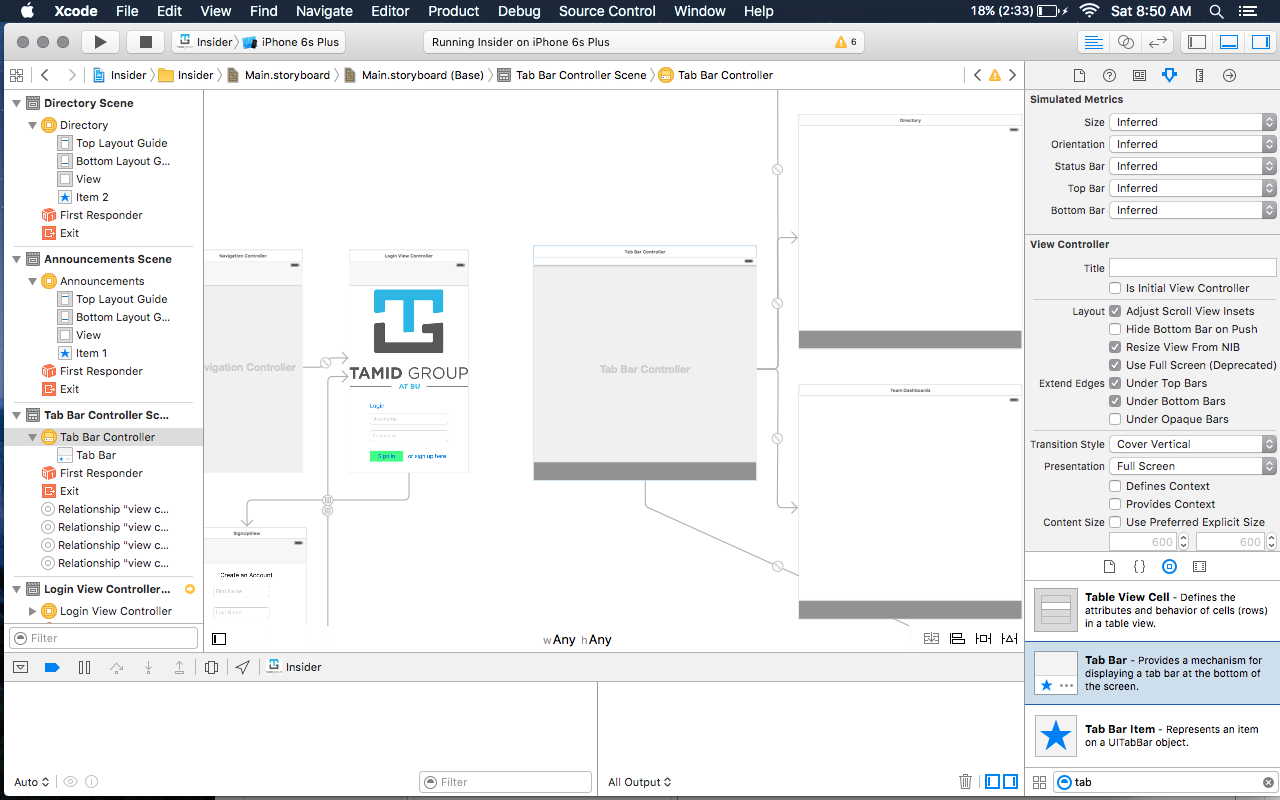
Task: Hide the Utilities pane
Action: coord(1260,42)
